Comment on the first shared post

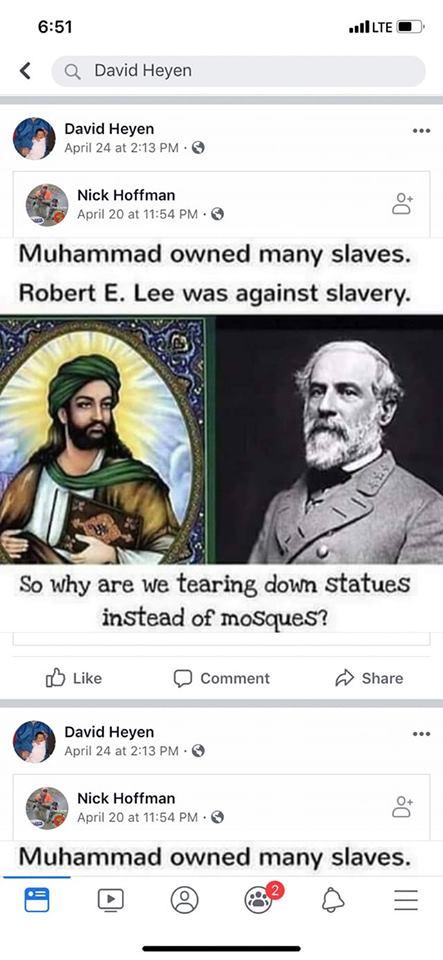click(x=222, y=678)
